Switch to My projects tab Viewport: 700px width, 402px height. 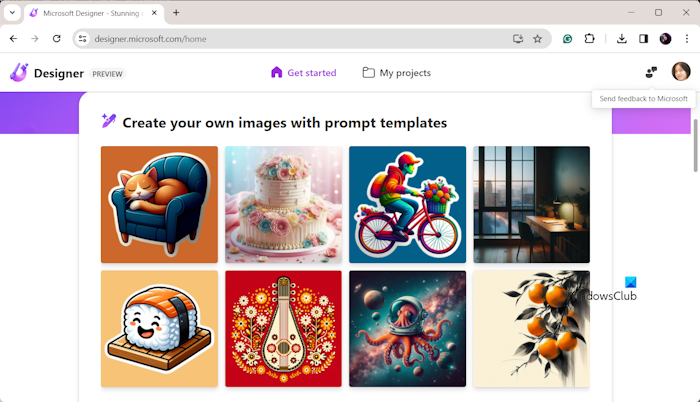(x=396, y=73)
